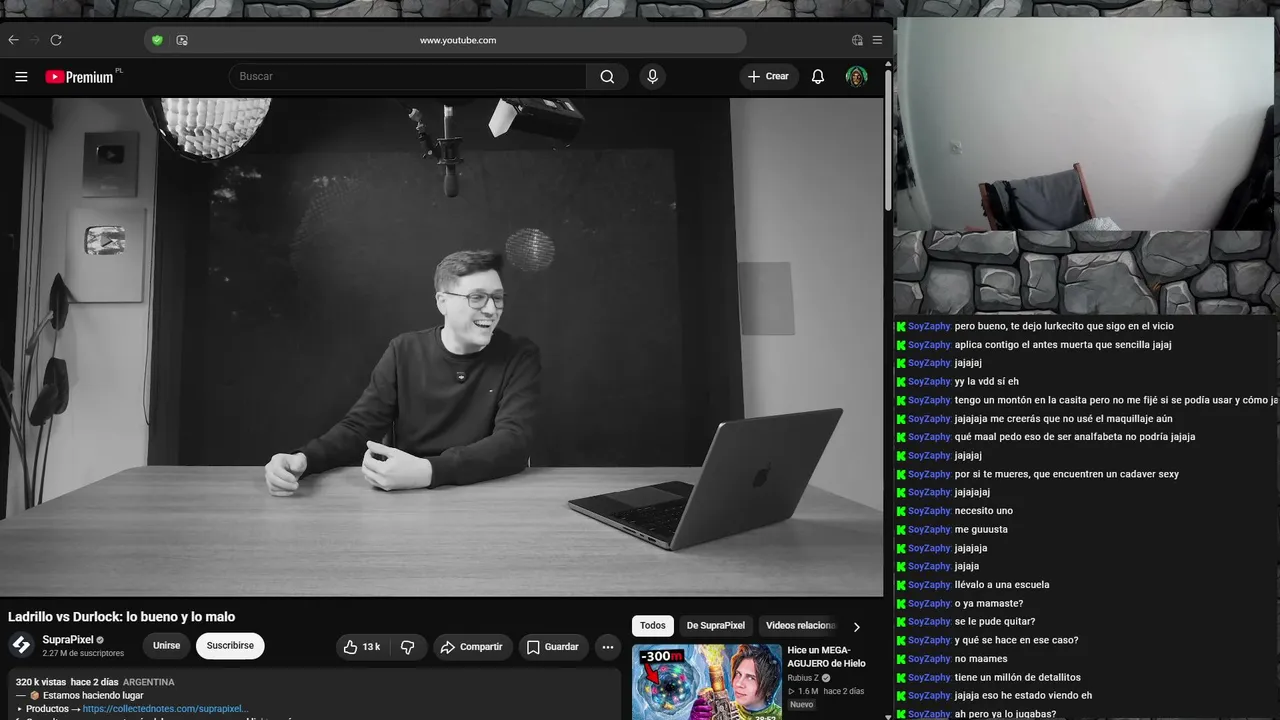Image resolution: width=1280 pixels, height=720 pixels.
Task: Select the Videos relacionados chip
Action: tap(800, 626)
